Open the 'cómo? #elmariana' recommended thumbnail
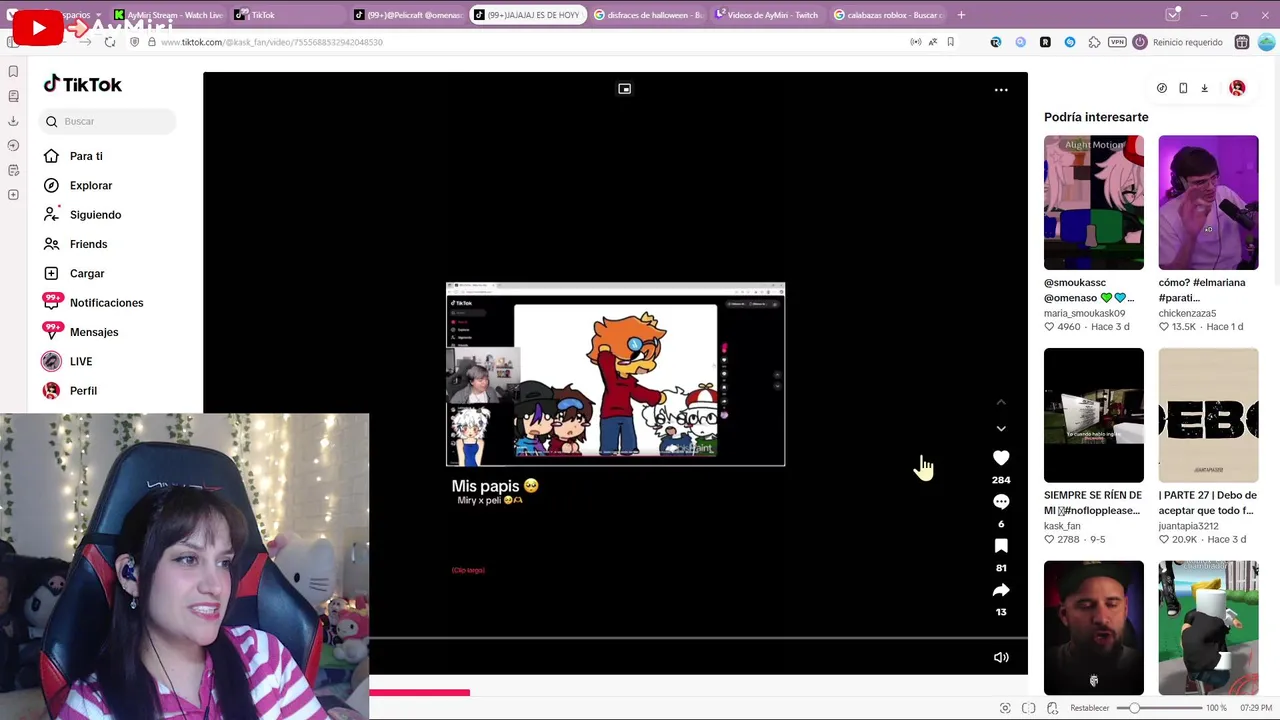 pyautogui.click(x=1208, y=203)
